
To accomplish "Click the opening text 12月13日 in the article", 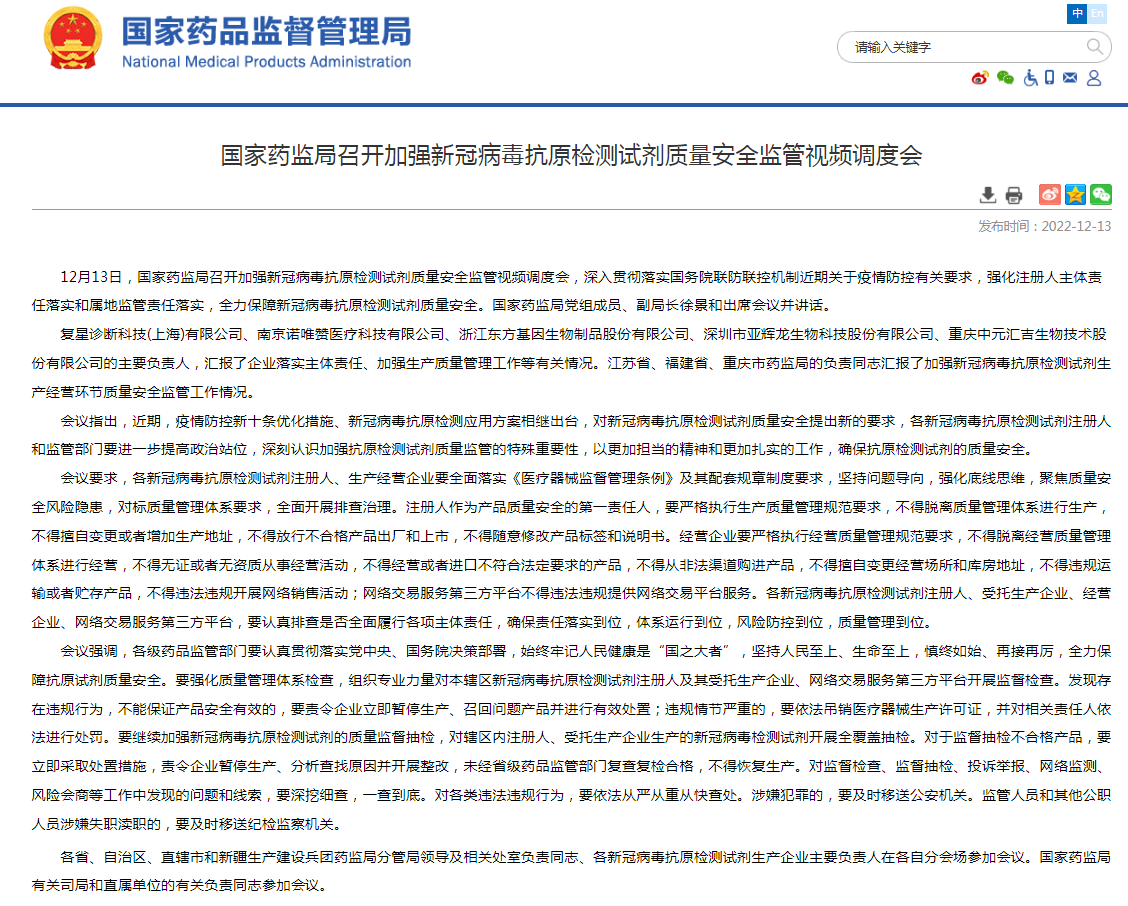I will (x=91, y=277).
